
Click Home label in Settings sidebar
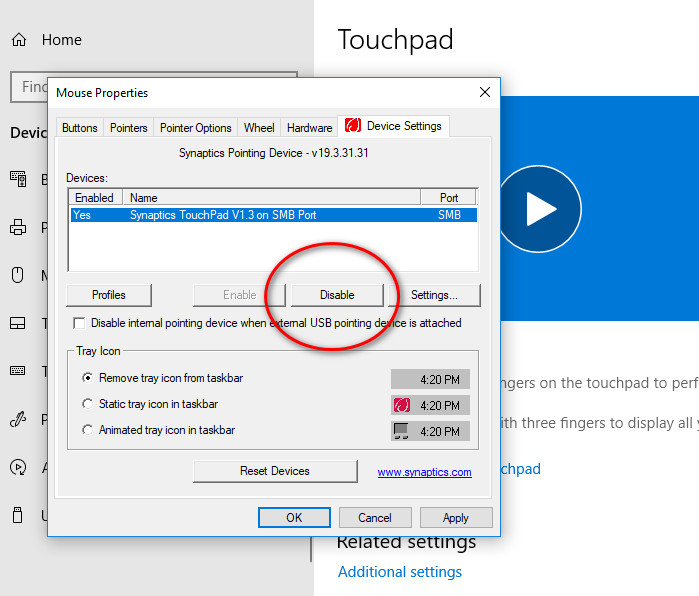click(62, 40)
